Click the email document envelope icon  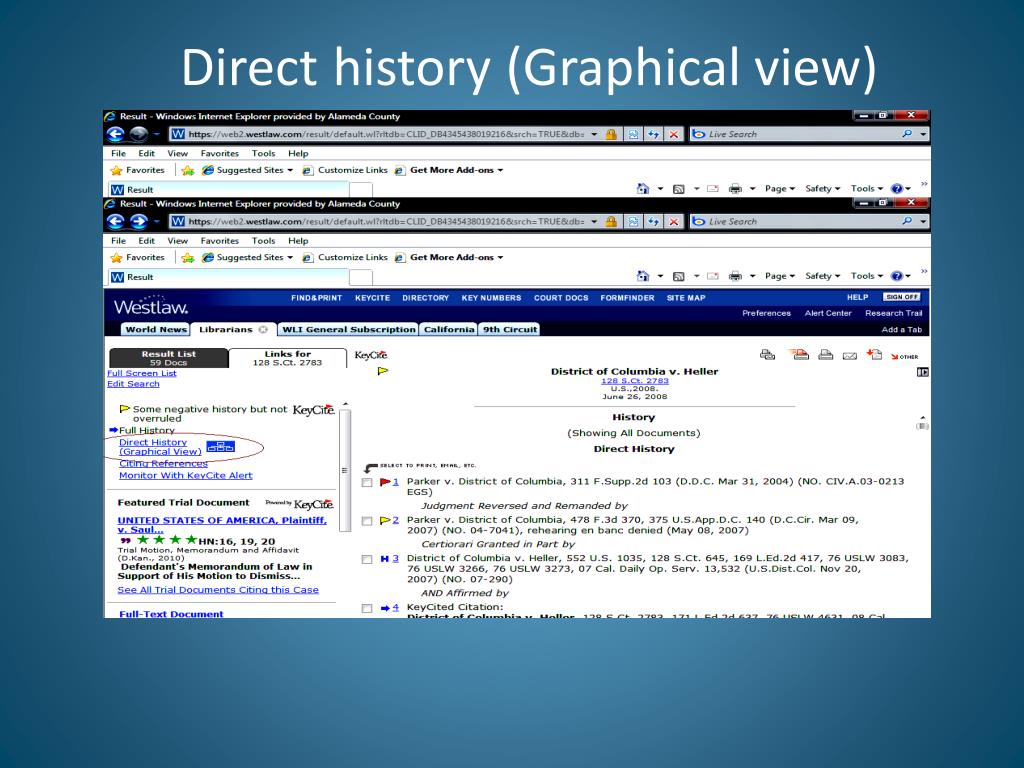[x=849, y=356]
